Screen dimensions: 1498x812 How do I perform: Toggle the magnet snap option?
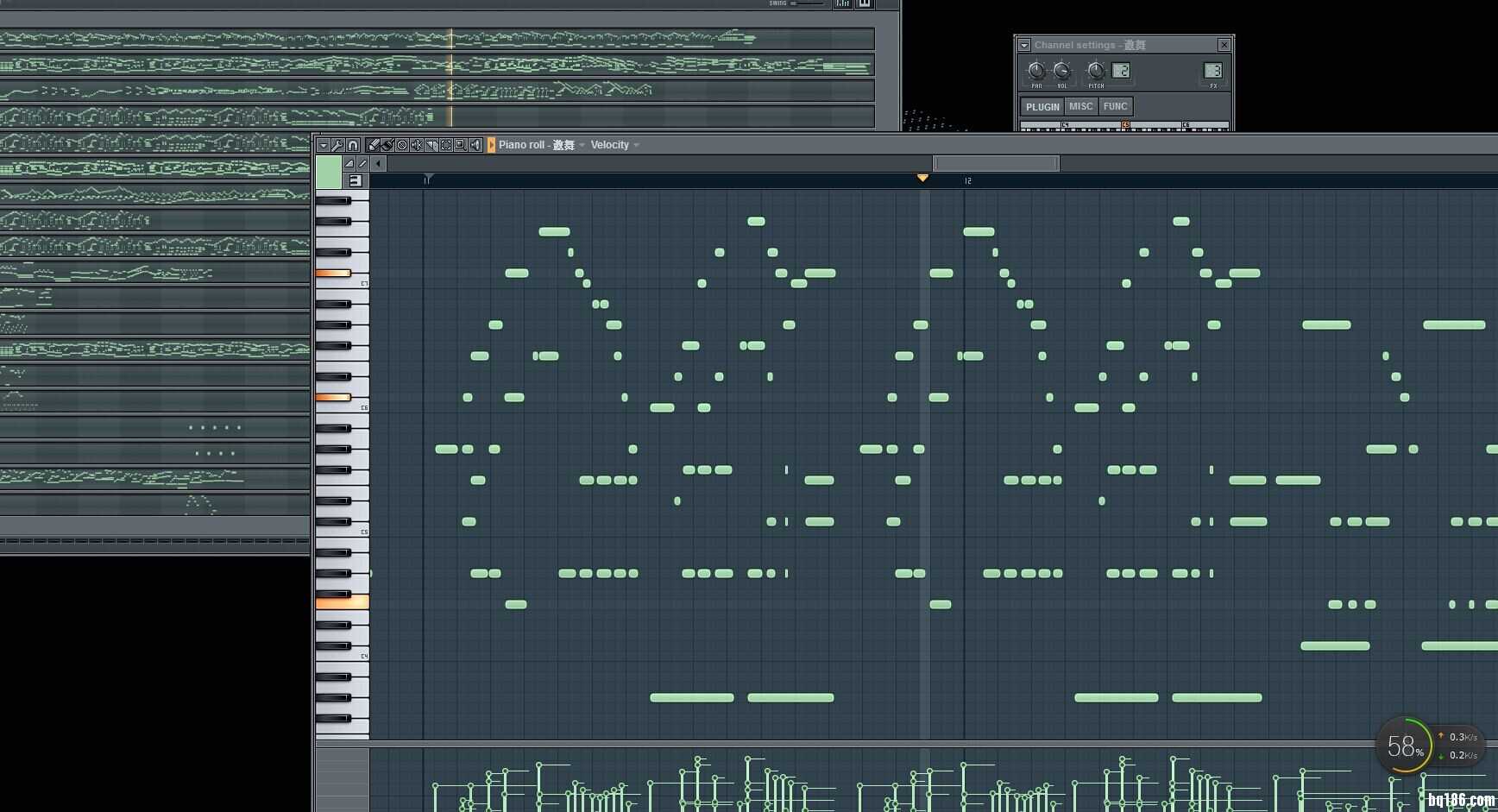pos(352,145)
